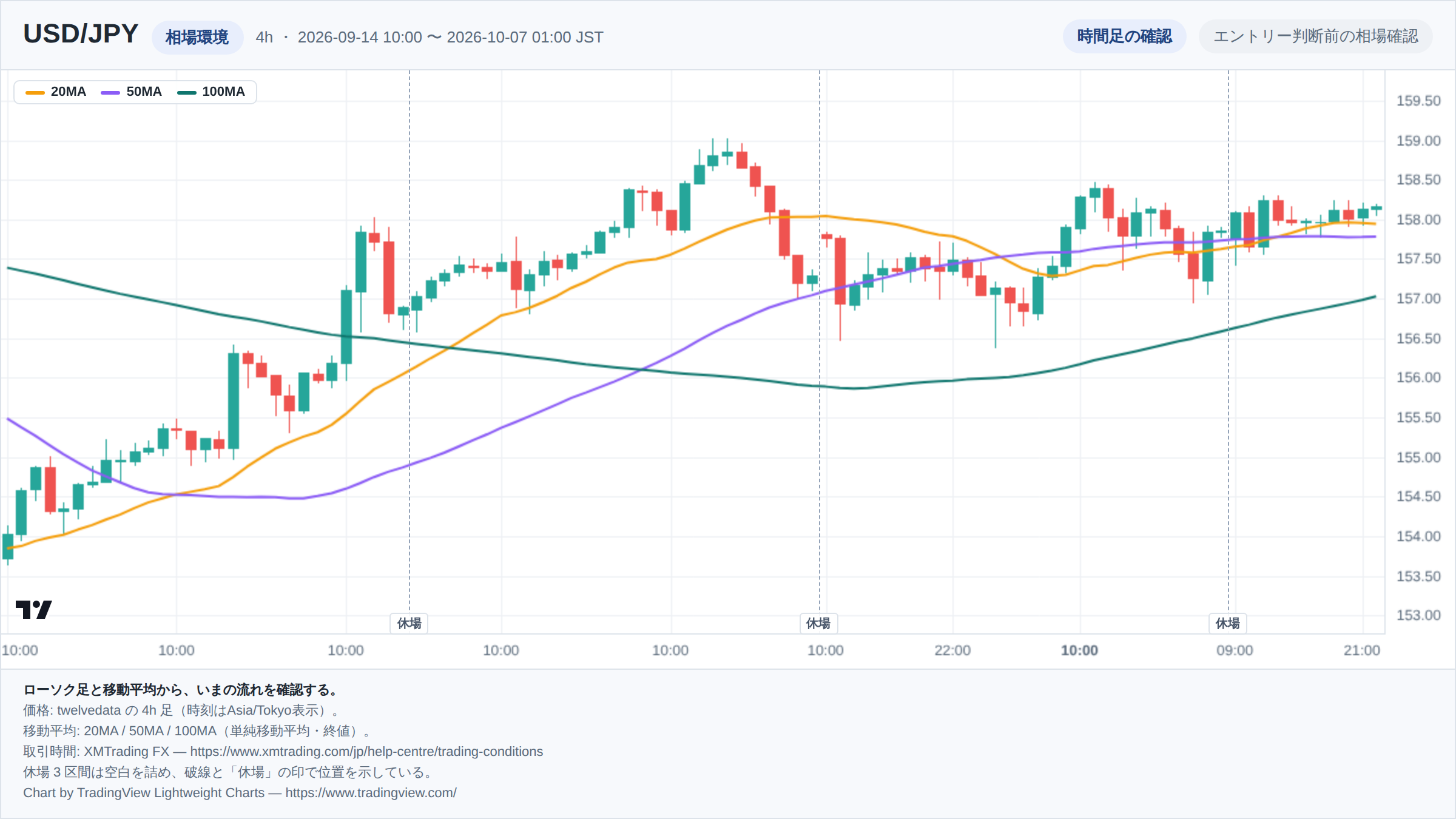The width and height of the screenshot is (1456, 819).
Task: Click the 155.00 price axis label
Action: [x=1418, y=457]
